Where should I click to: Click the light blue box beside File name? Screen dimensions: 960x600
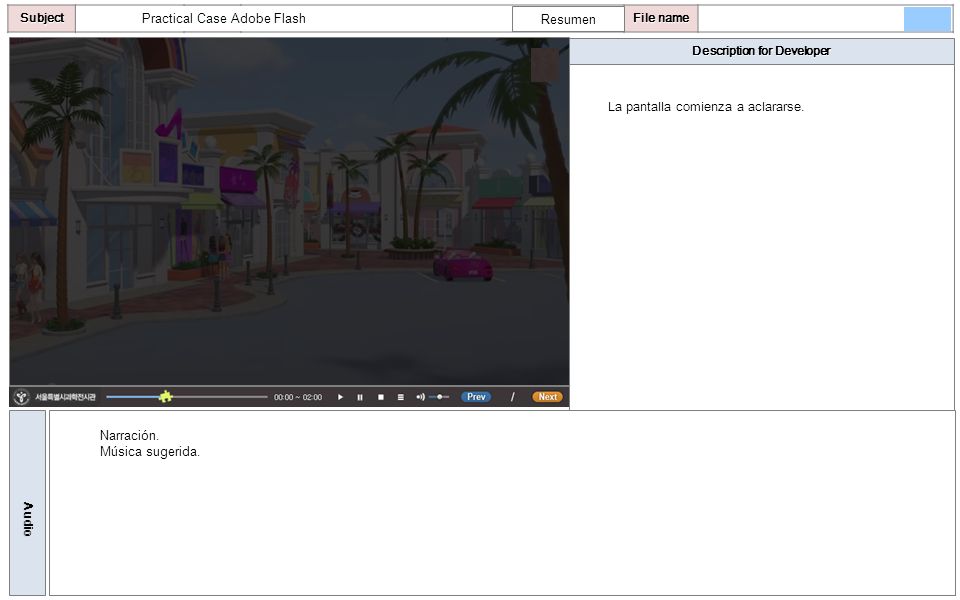click(x=928, y=19)
